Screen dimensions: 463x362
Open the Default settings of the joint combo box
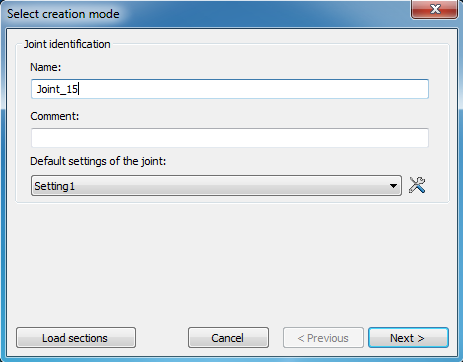[x=216, y=186]
